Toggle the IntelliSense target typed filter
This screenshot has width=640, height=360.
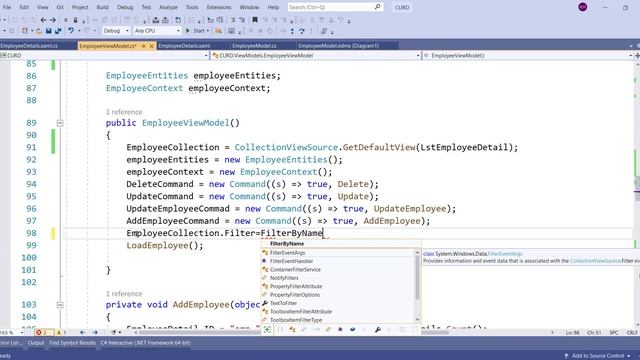(267, 329)
